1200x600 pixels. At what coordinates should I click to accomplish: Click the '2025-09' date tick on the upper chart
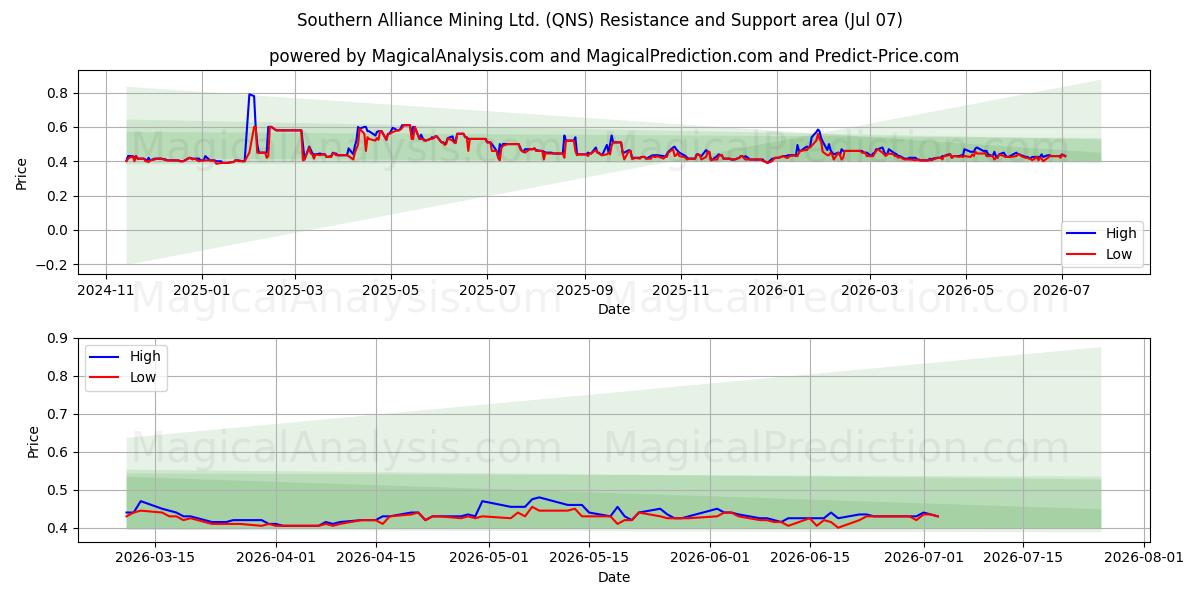[583, 290]
